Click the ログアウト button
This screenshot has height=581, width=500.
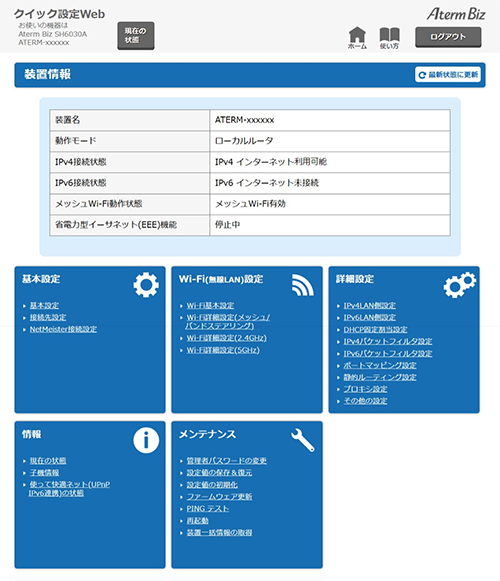coord(448,37)
